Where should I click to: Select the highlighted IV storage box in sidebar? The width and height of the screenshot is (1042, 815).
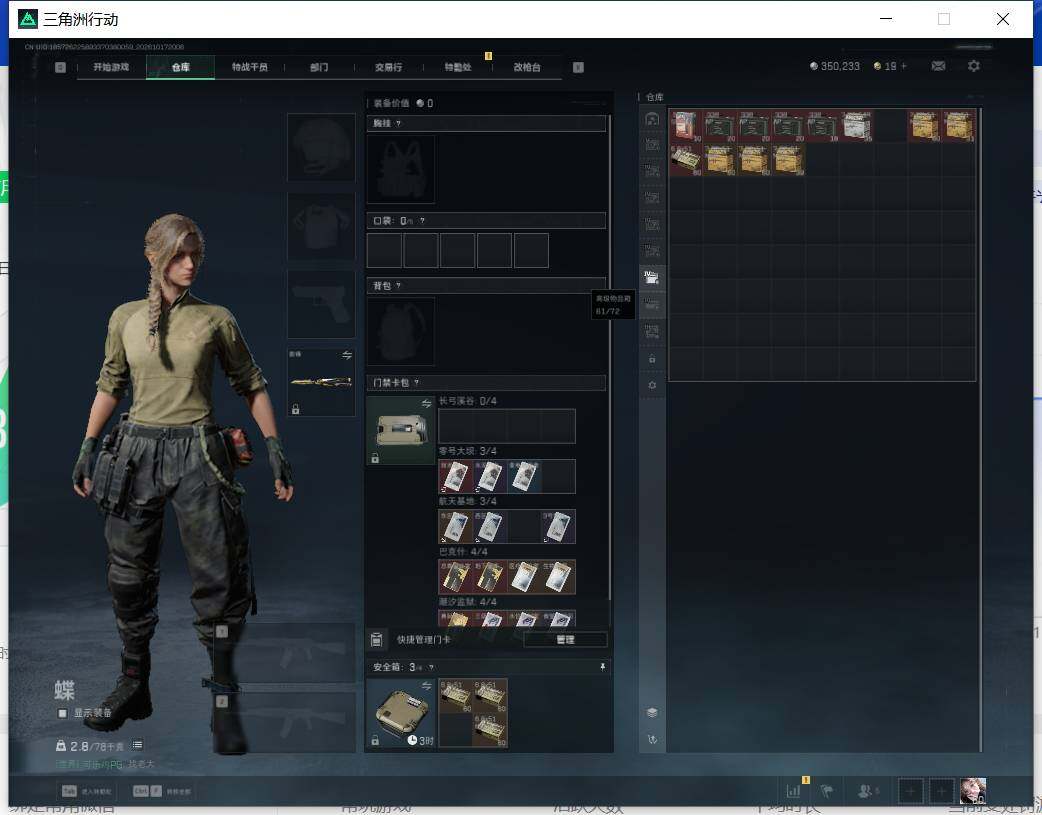651,278
